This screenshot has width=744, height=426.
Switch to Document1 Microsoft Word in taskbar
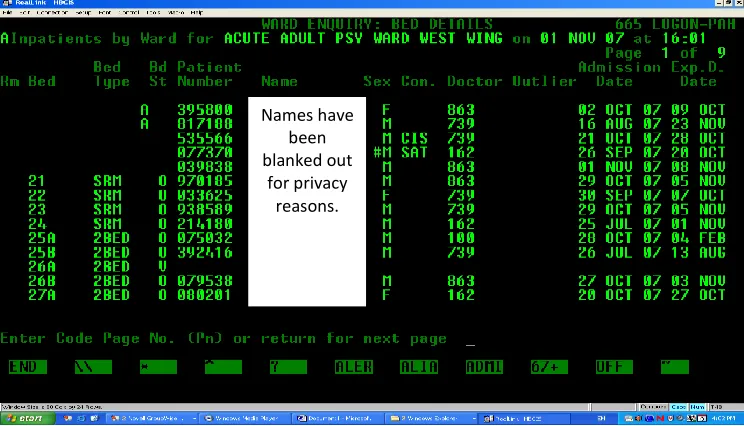tap(339, 418)
